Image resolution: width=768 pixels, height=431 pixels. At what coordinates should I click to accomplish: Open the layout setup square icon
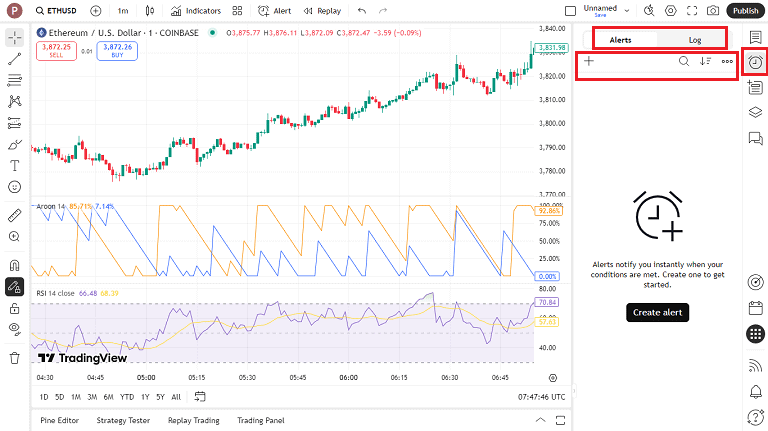[570, 11]
